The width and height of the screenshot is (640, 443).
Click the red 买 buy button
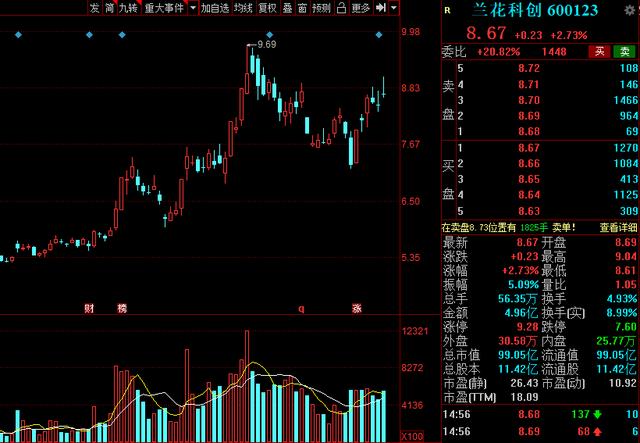600,51
